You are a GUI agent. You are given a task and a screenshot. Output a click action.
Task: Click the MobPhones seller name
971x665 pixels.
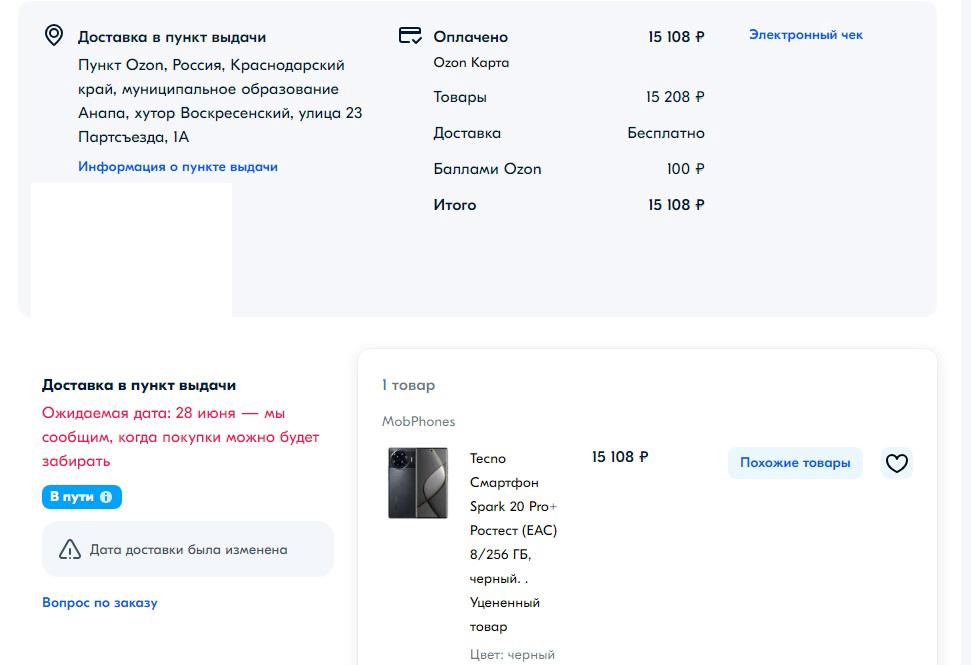point(418,422)
